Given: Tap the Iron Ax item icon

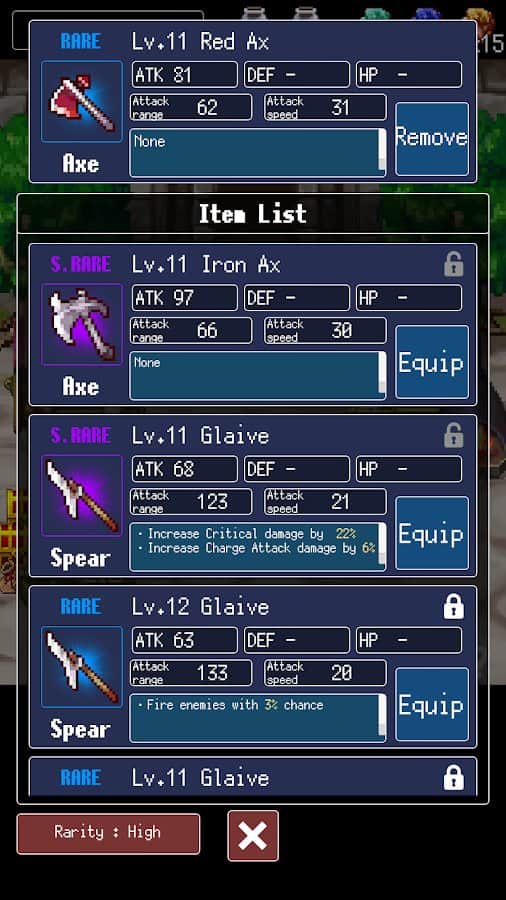Looking at the screenshot, I should [81, 324].
